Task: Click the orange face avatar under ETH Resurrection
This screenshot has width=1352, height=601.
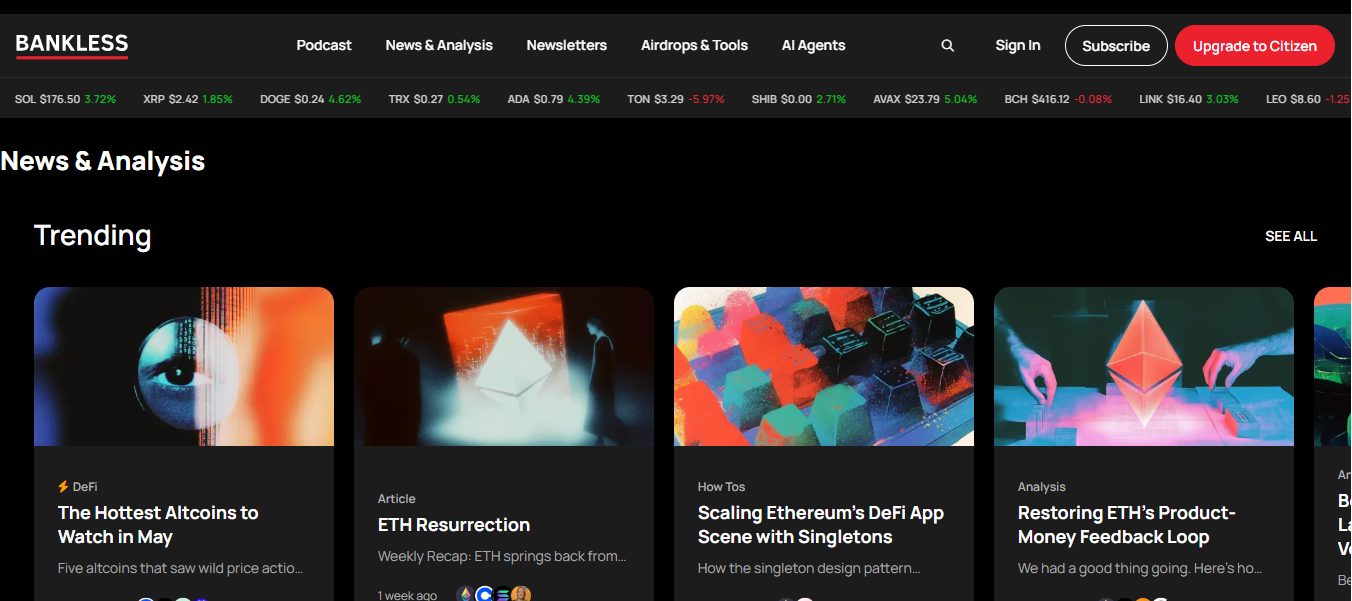Action: tap(521, 595)
